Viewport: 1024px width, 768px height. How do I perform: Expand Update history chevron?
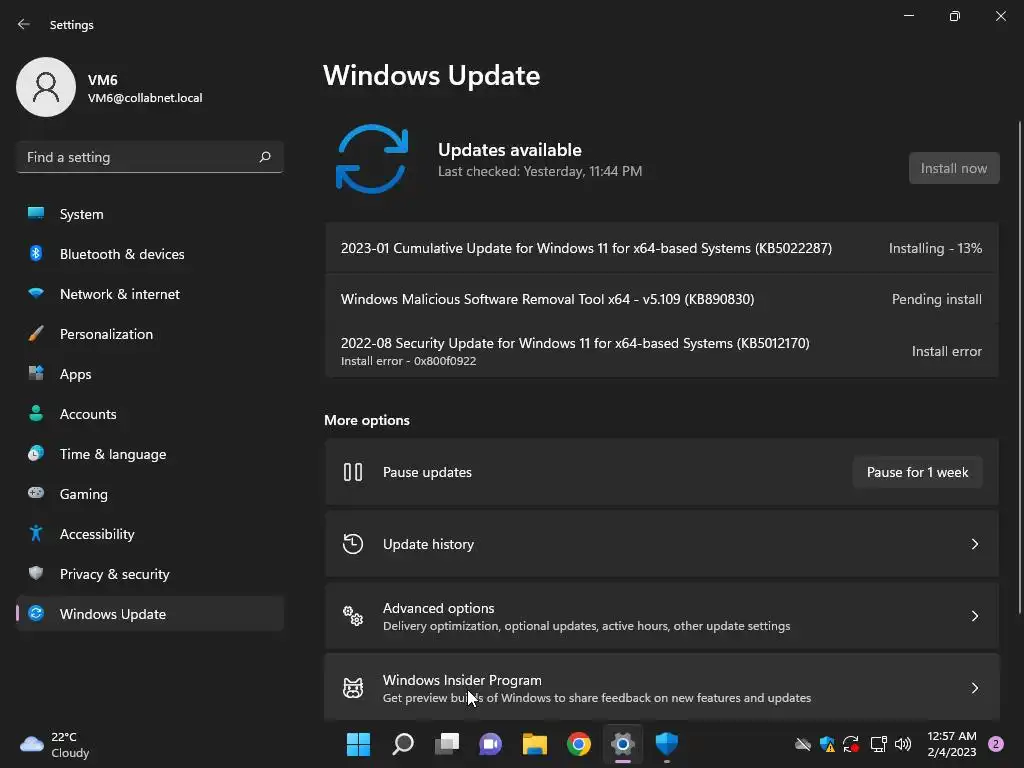click(x=974, y=544)
